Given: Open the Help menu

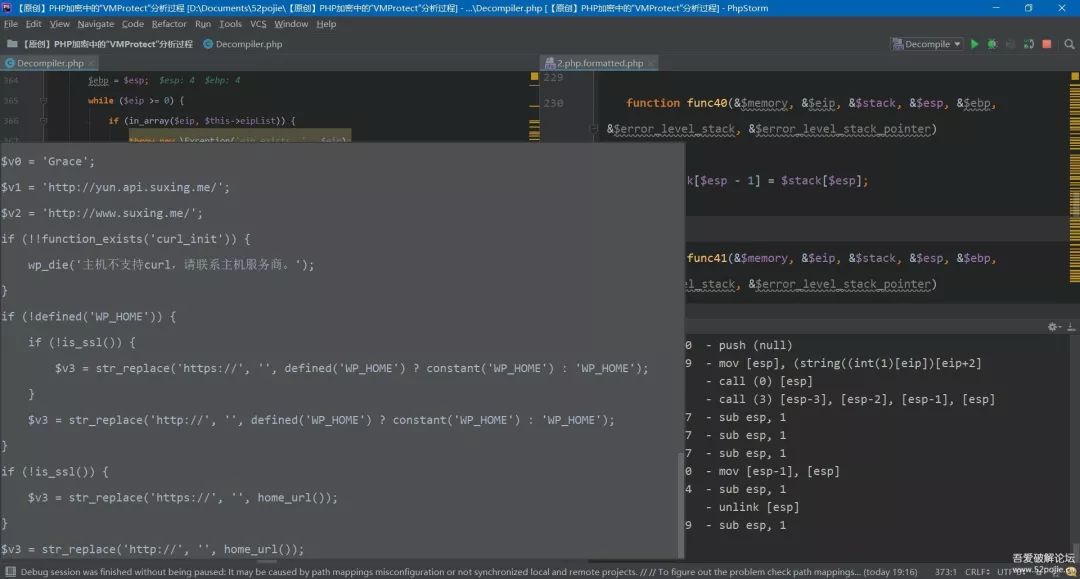Looking at the screenshot, I should (x=326, y=24).
